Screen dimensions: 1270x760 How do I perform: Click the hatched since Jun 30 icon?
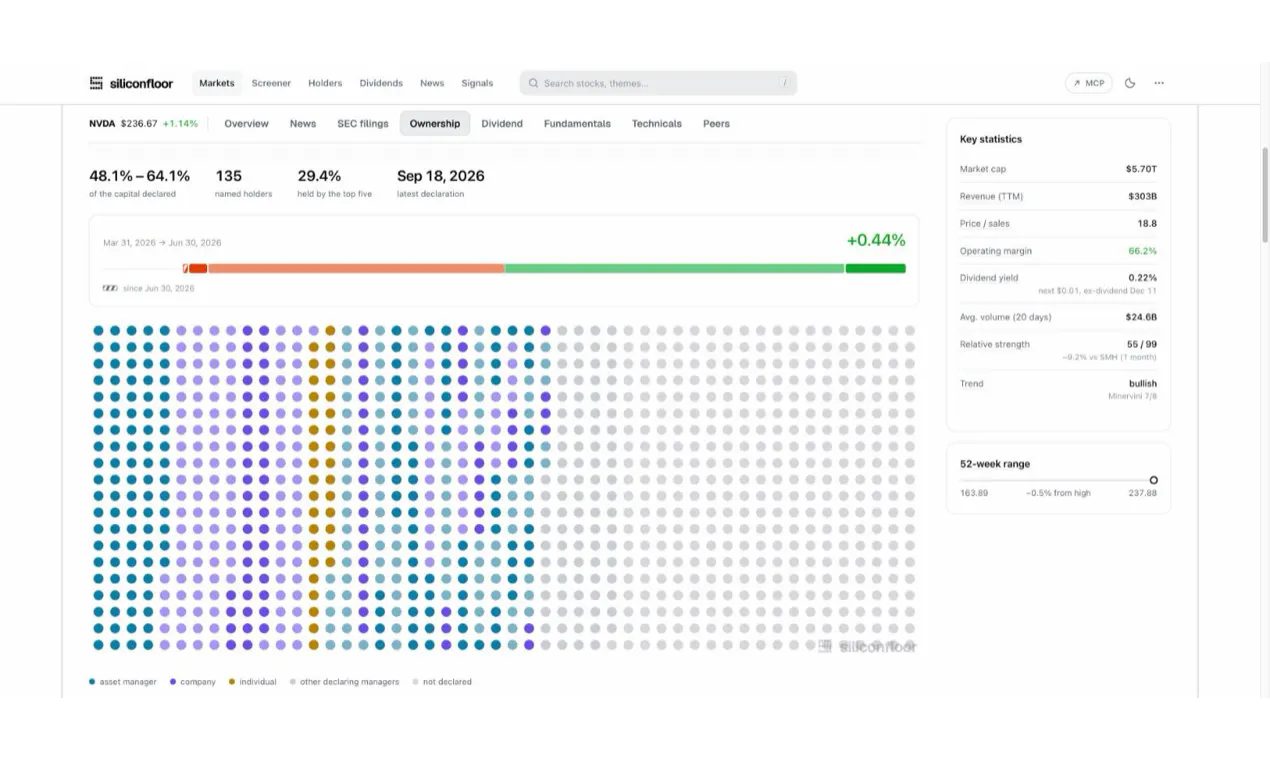click(110, 288)
